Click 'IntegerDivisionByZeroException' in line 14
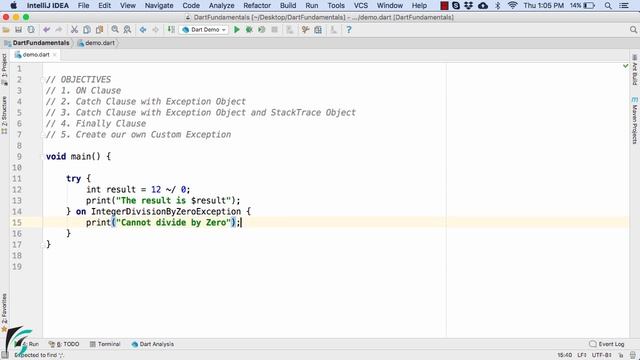The width and height of the screenshot is (640, 360). (x=166, y=211)
